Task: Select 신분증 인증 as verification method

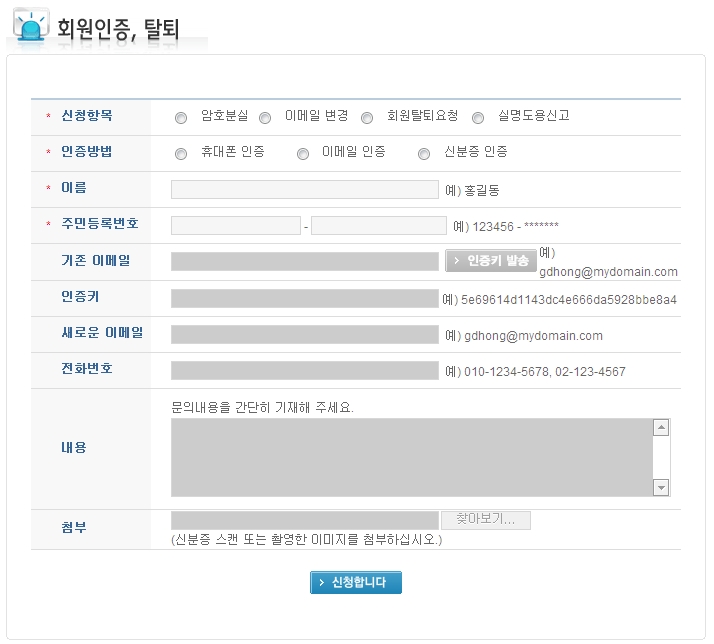Action: coord(424,154)
